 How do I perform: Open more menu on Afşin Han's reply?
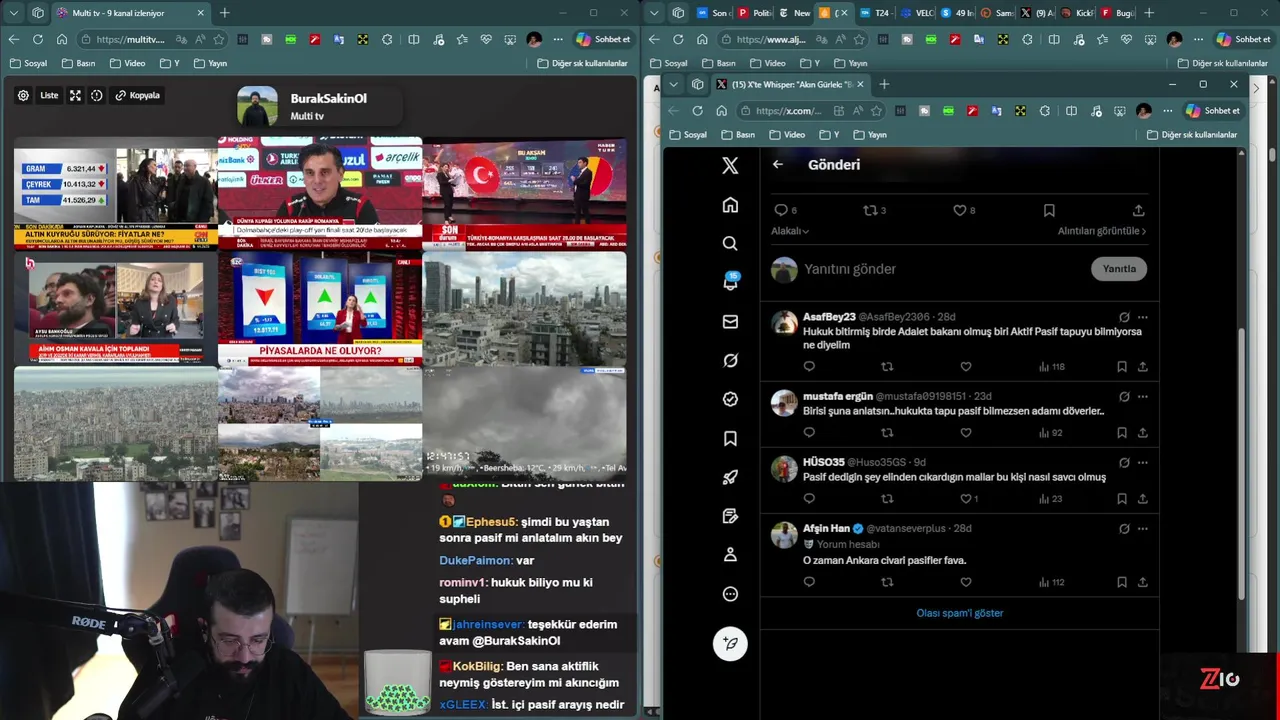(1142, 528)
